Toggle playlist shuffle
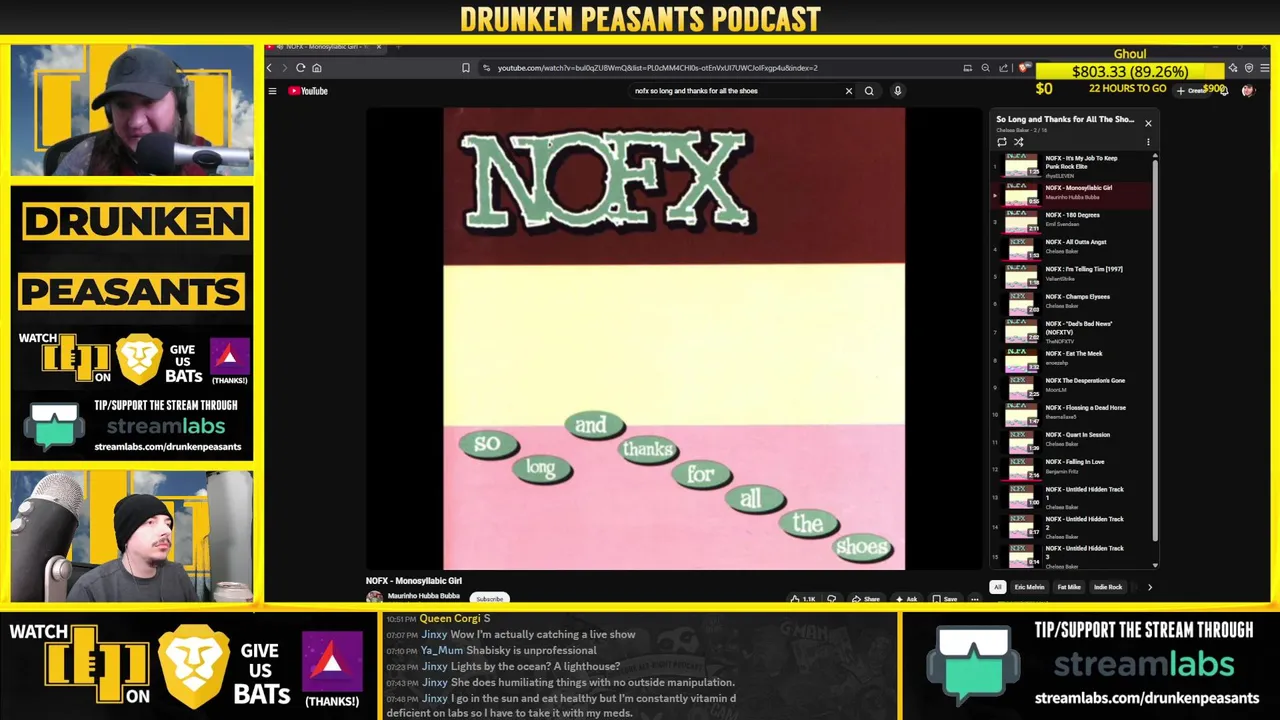 (1018, 142)
